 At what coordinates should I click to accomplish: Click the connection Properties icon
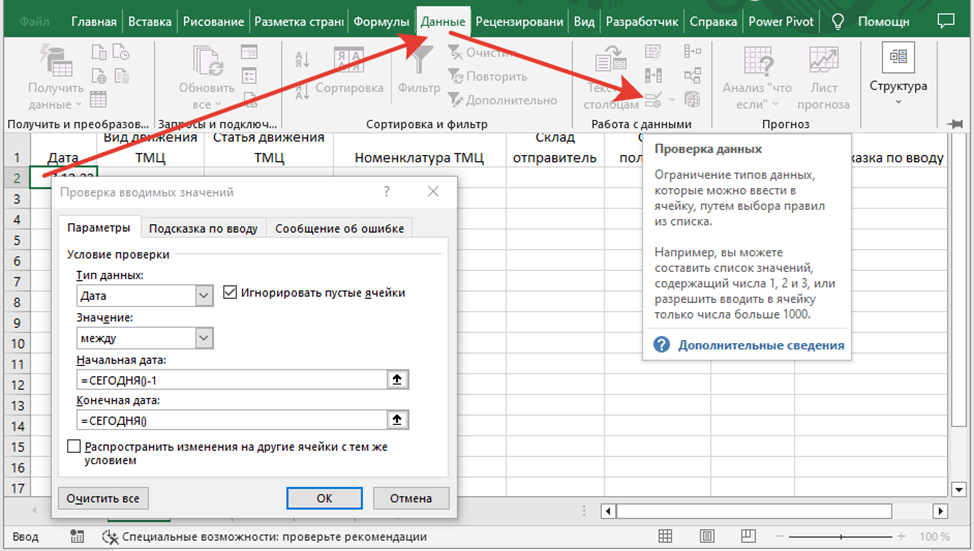point(249,76)
